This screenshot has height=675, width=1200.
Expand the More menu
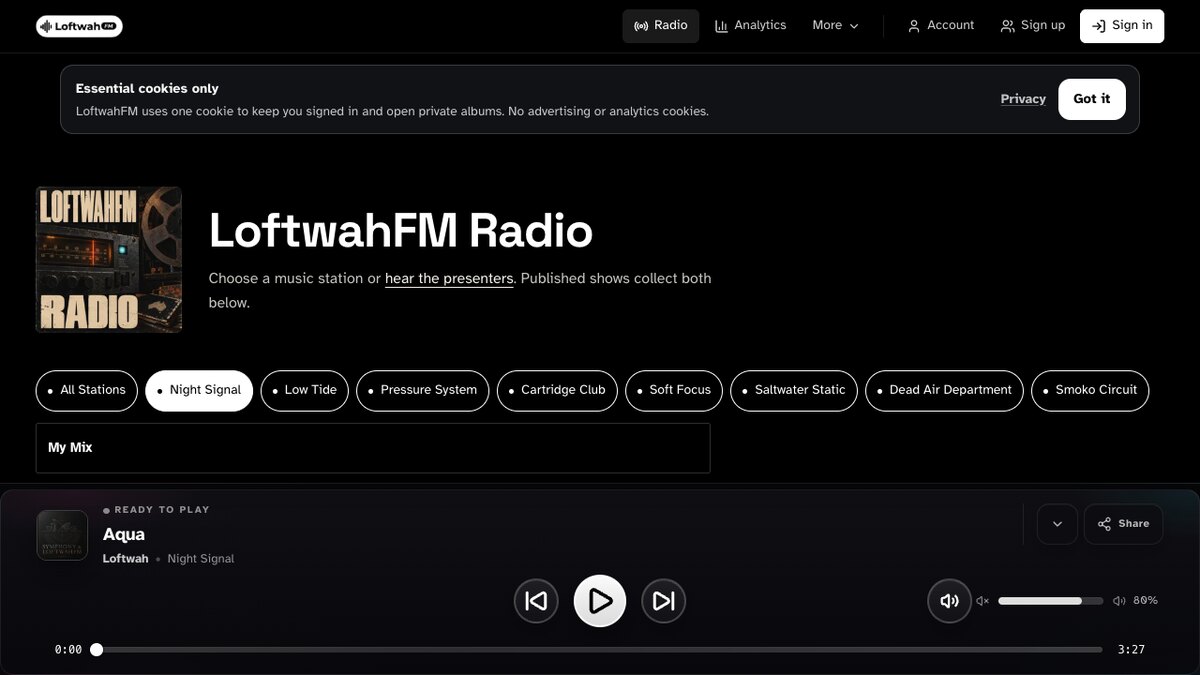tap(836, 26)
